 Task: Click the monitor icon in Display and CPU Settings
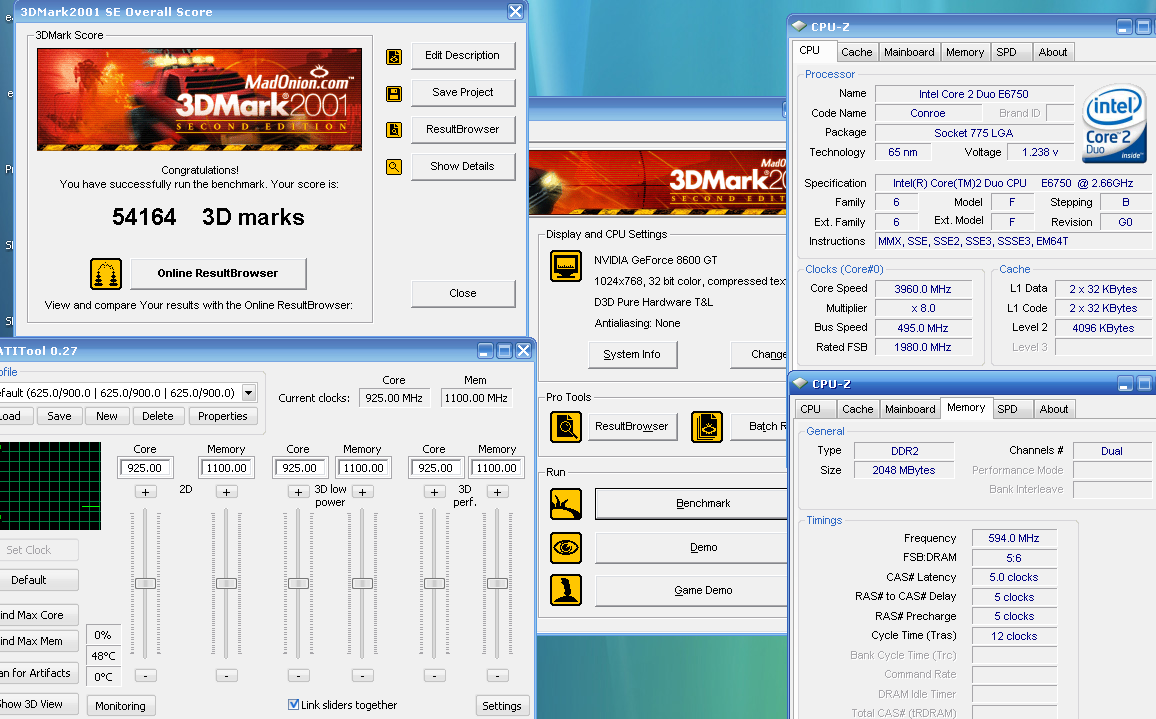566,266
